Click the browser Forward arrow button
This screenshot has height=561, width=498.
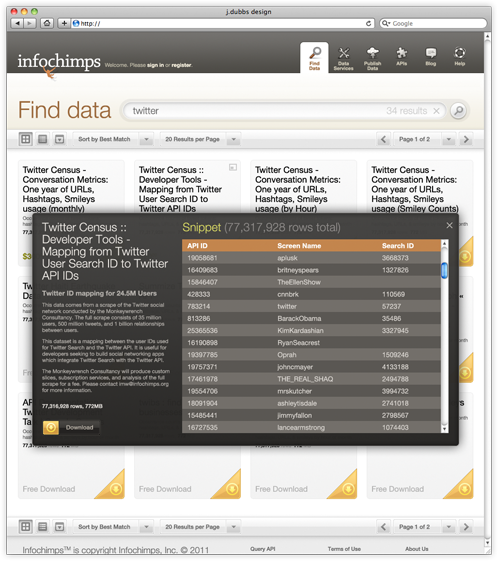point(30,24)
